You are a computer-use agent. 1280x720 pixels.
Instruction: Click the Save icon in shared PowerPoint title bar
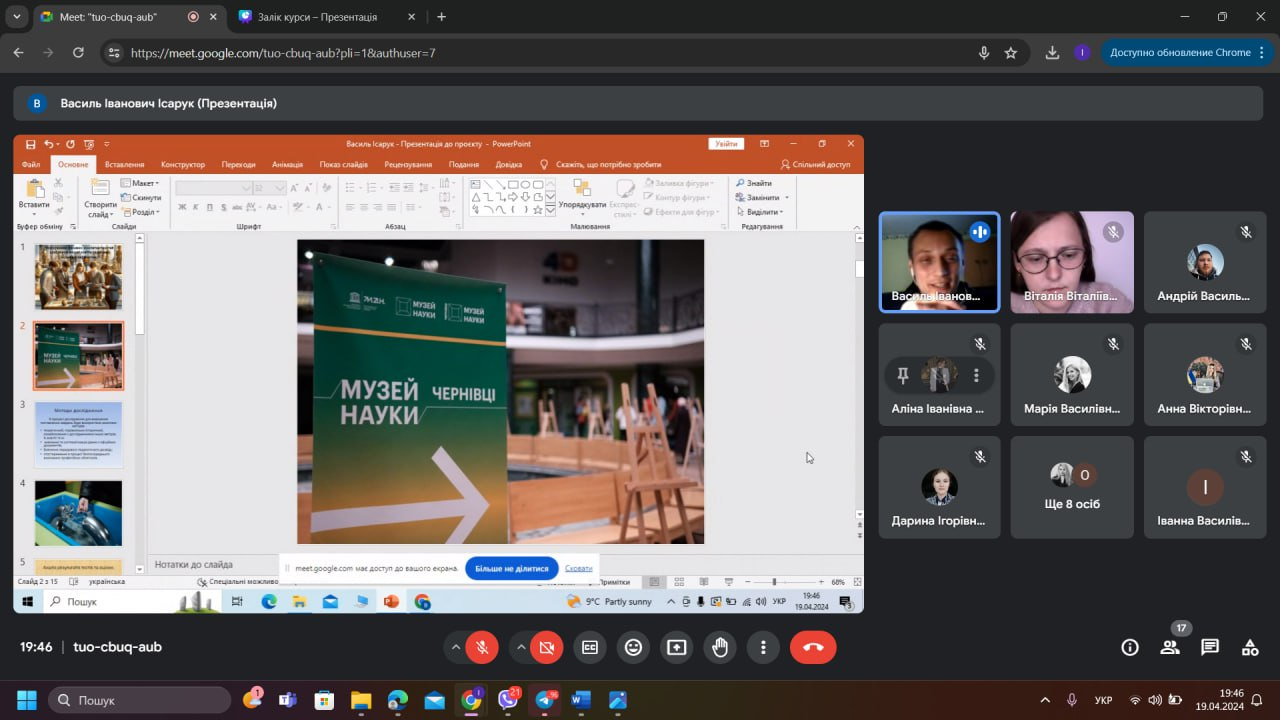click(30, 144)
